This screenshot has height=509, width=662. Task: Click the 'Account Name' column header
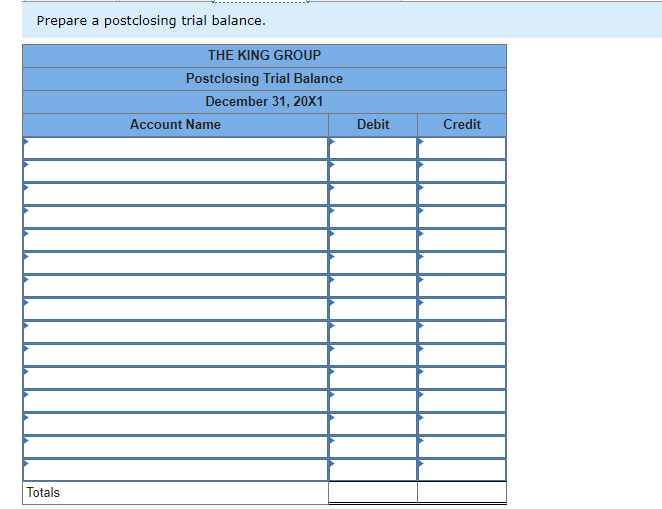point(175,125)
